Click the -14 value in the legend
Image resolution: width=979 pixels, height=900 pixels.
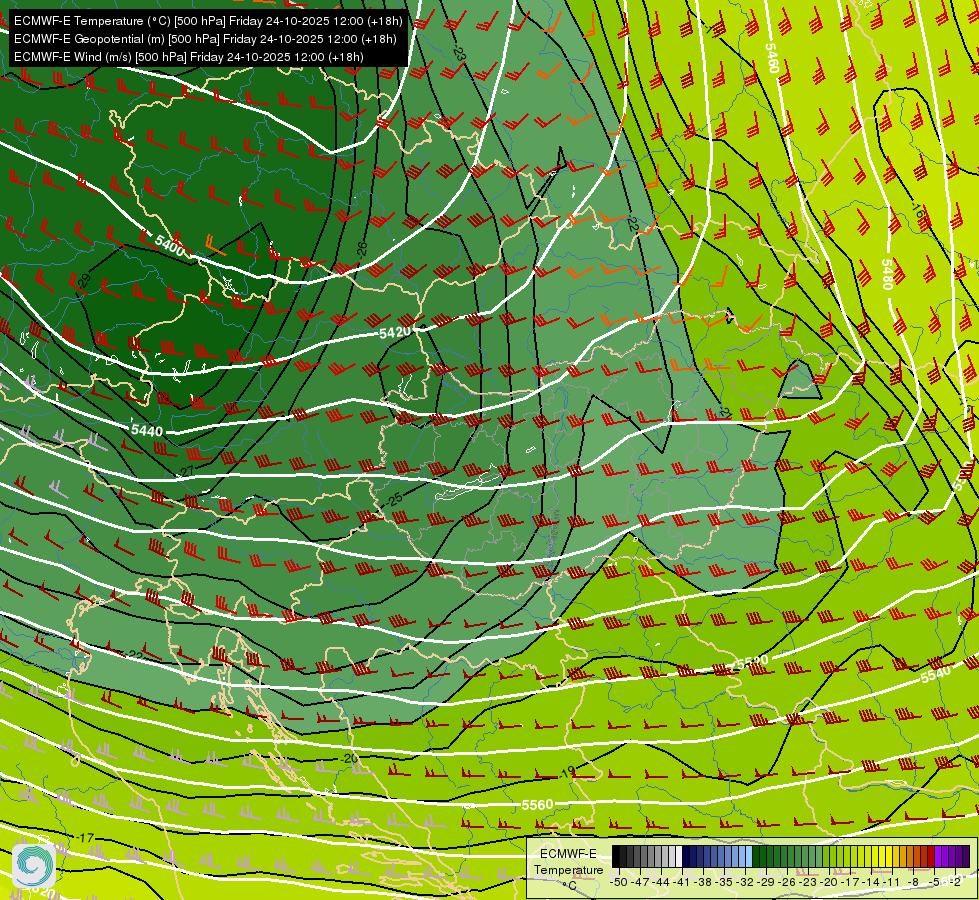coord(871,882)
